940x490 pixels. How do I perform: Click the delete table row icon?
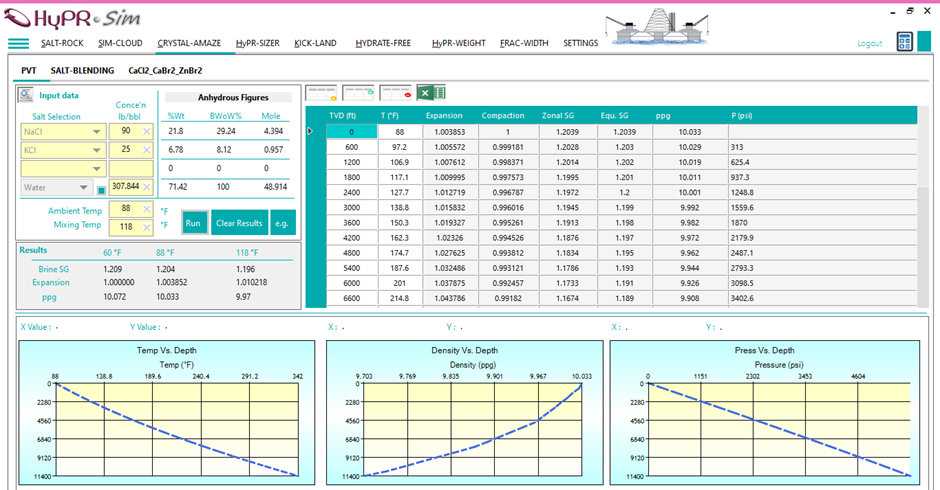[396, 93]
